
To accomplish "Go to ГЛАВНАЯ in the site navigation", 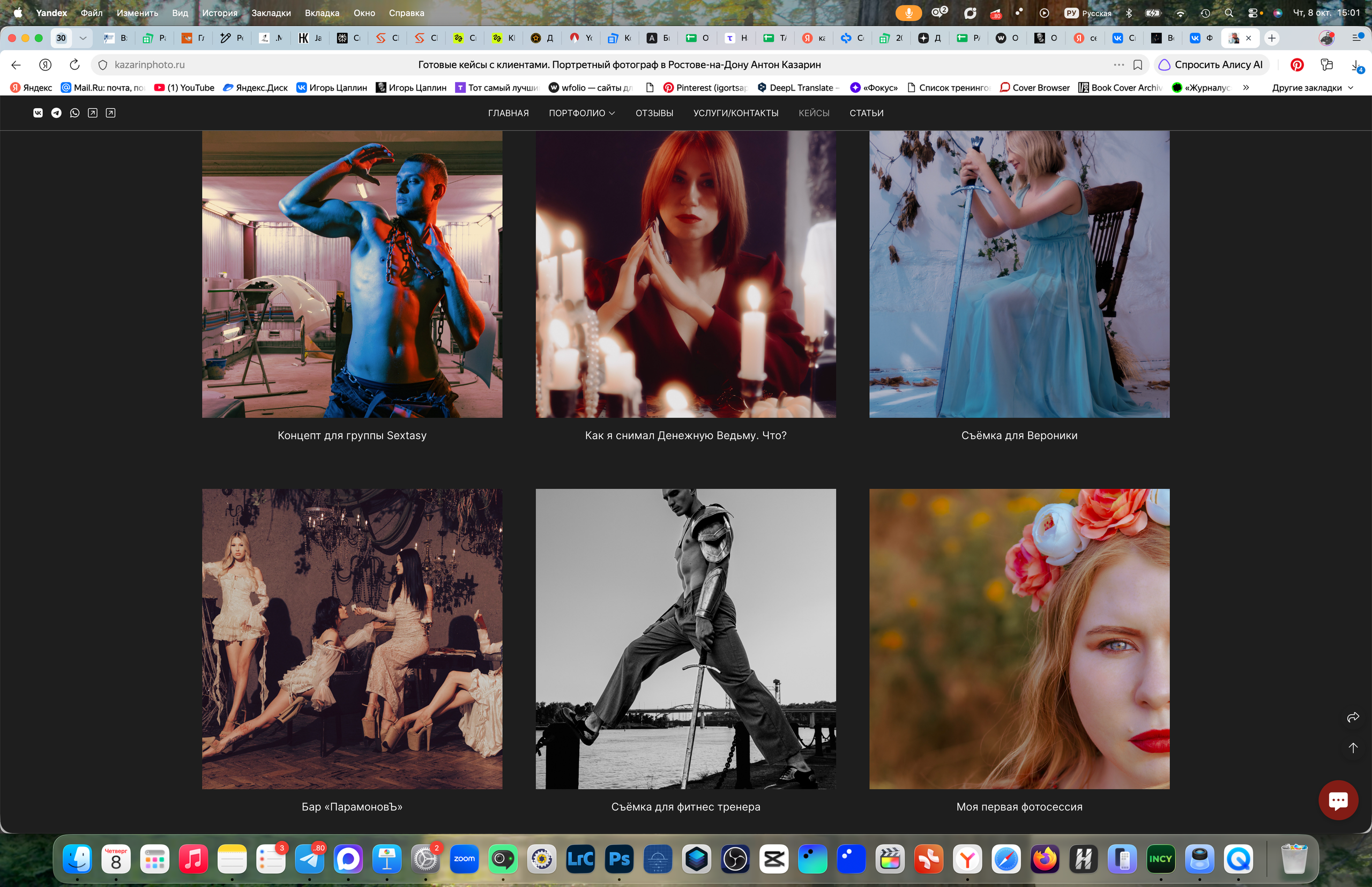I will pyautogui.click(x=508, y=113).
